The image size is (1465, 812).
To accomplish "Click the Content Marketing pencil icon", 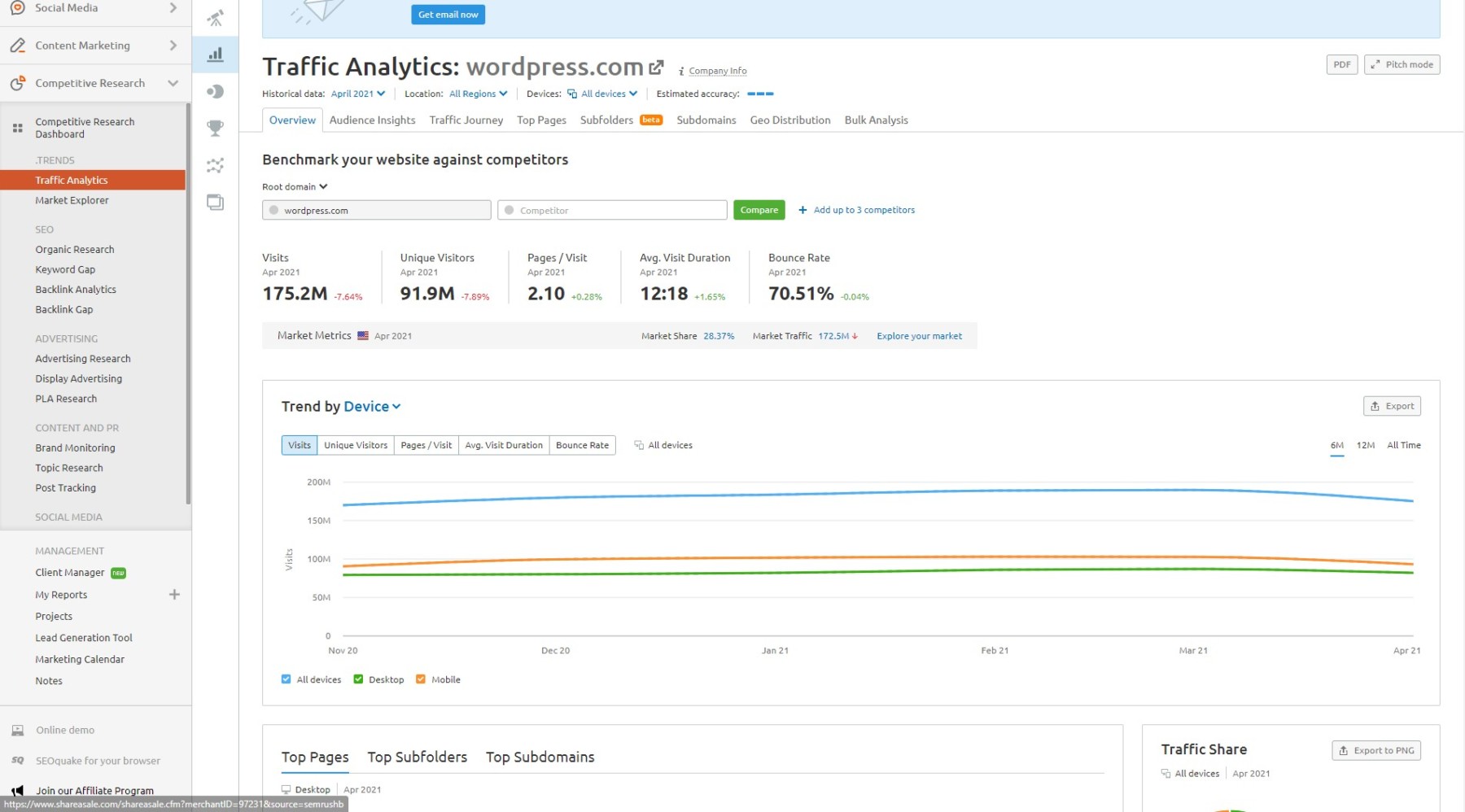I will pos(17,46).
